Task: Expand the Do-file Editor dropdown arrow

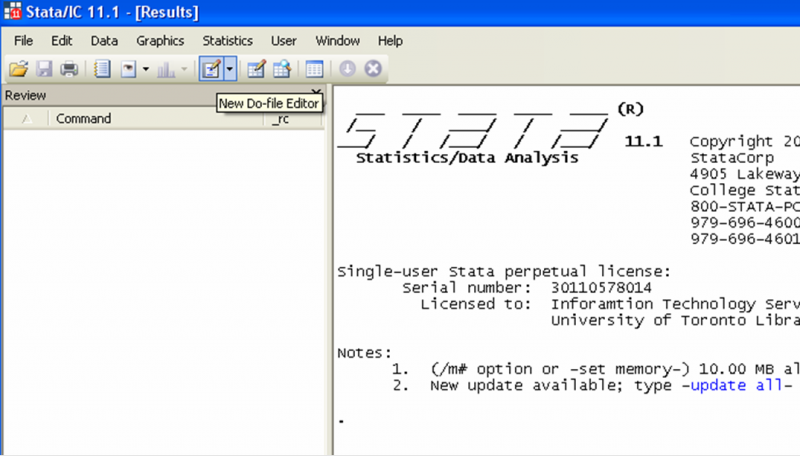Action: tap(230, 69)
